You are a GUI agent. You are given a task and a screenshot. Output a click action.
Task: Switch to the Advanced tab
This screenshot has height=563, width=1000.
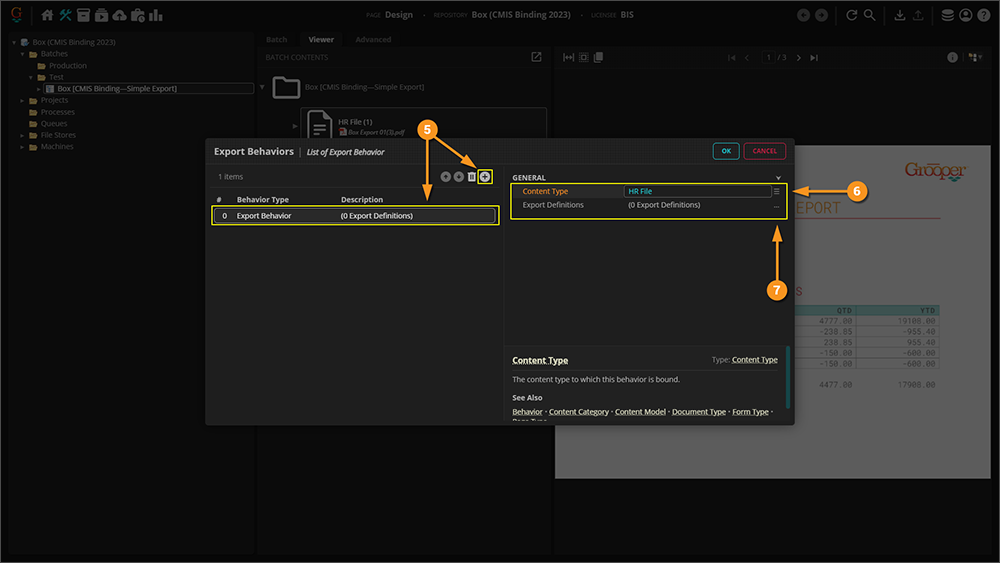pos(373,40)
